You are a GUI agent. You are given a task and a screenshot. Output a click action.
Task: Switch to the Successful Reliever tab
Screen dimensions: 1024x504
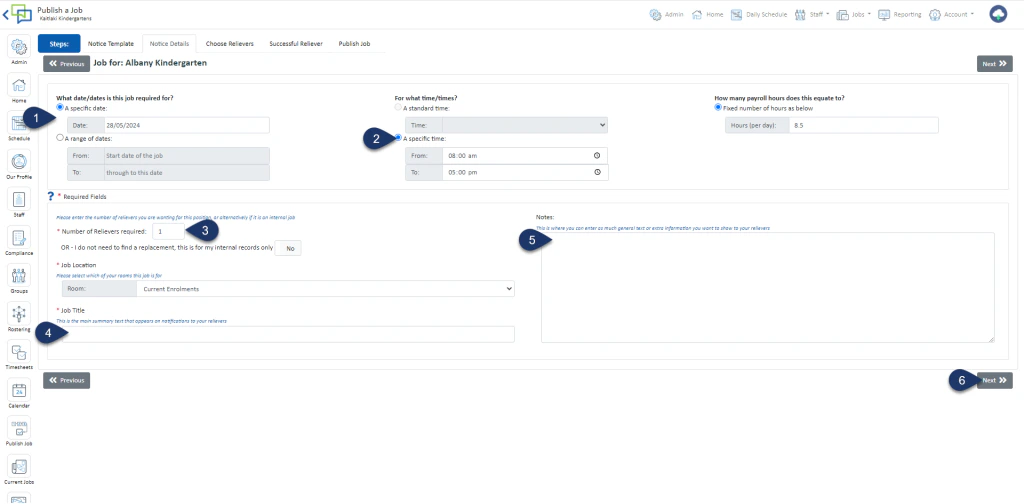pyautogui.click(x=296, y=44)
